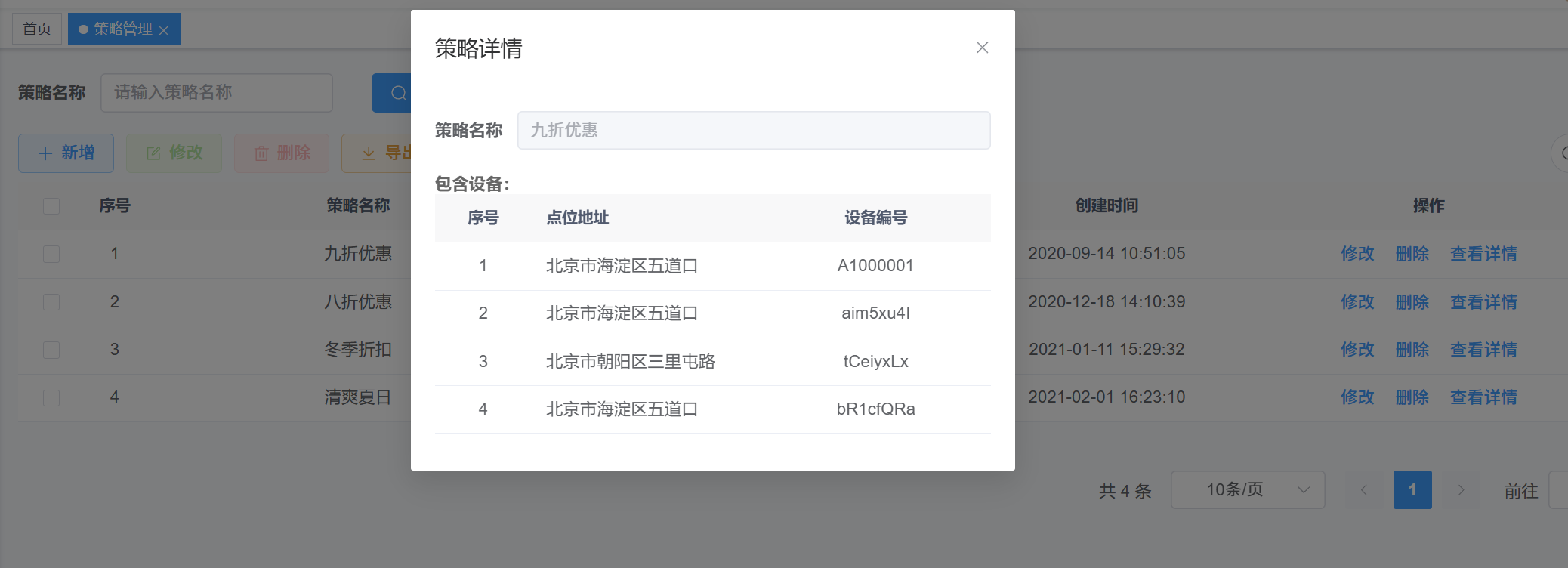This screenshot has width=1568, height=568.
Task: Click the 2021-02-01 16:23:10 timestamp cell
Action: coord(1107,397)
